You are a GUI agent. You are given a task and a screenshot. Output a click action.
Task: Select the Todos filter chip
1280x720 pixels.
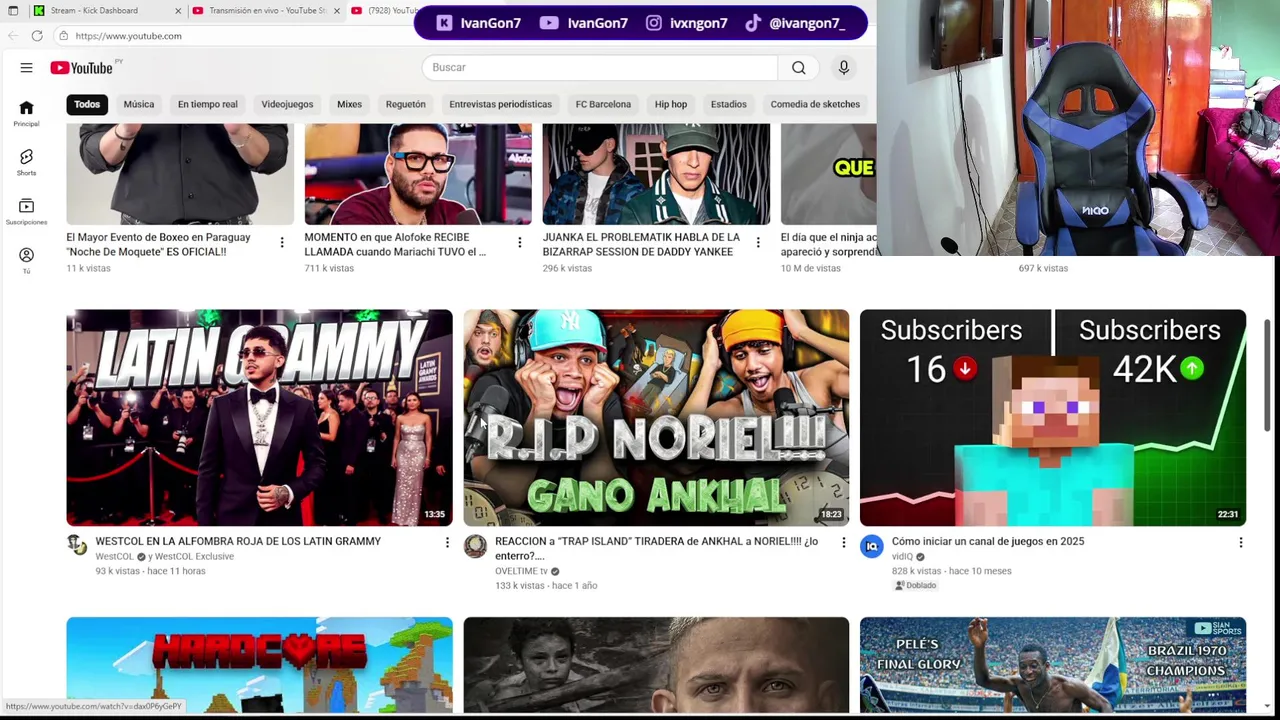pos(87,104)
